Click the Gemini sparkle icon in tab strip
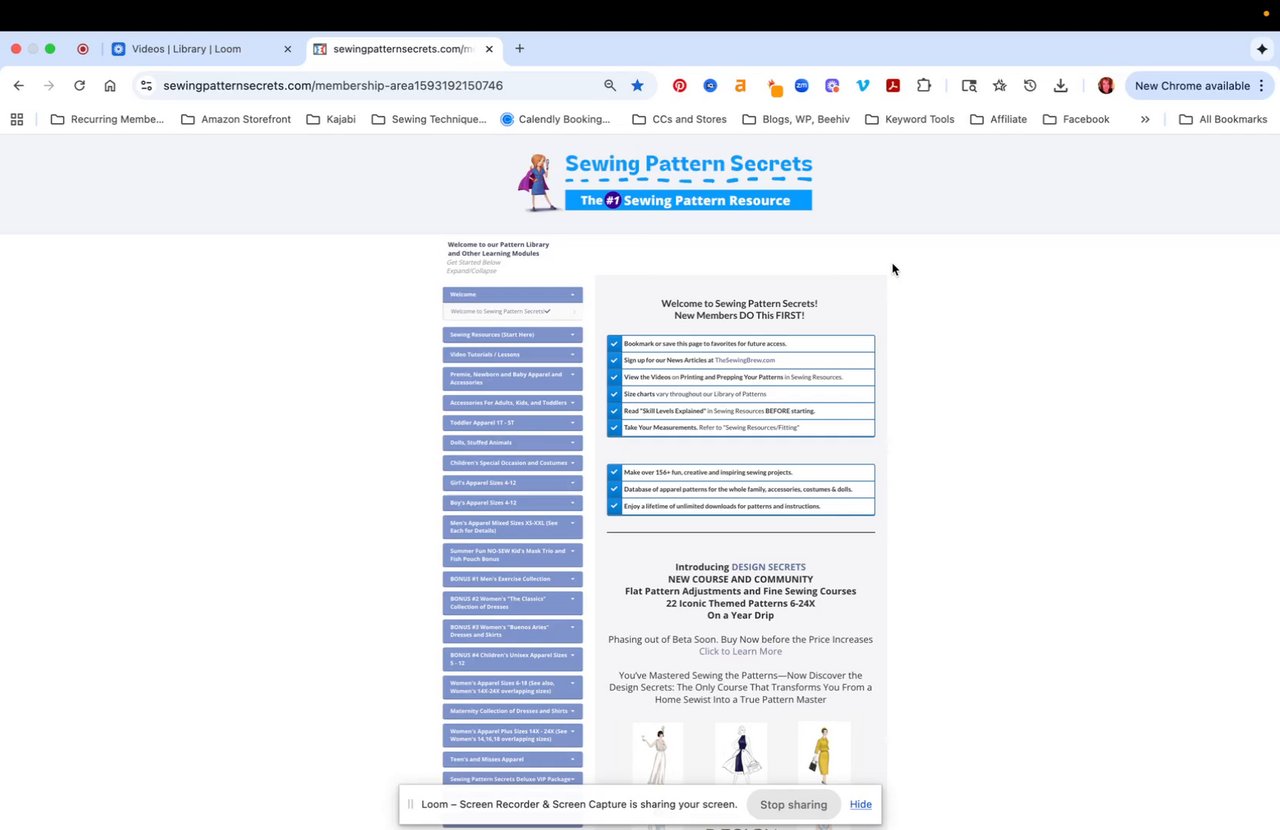1280x830 pixels. click(x=1262, y=49)
